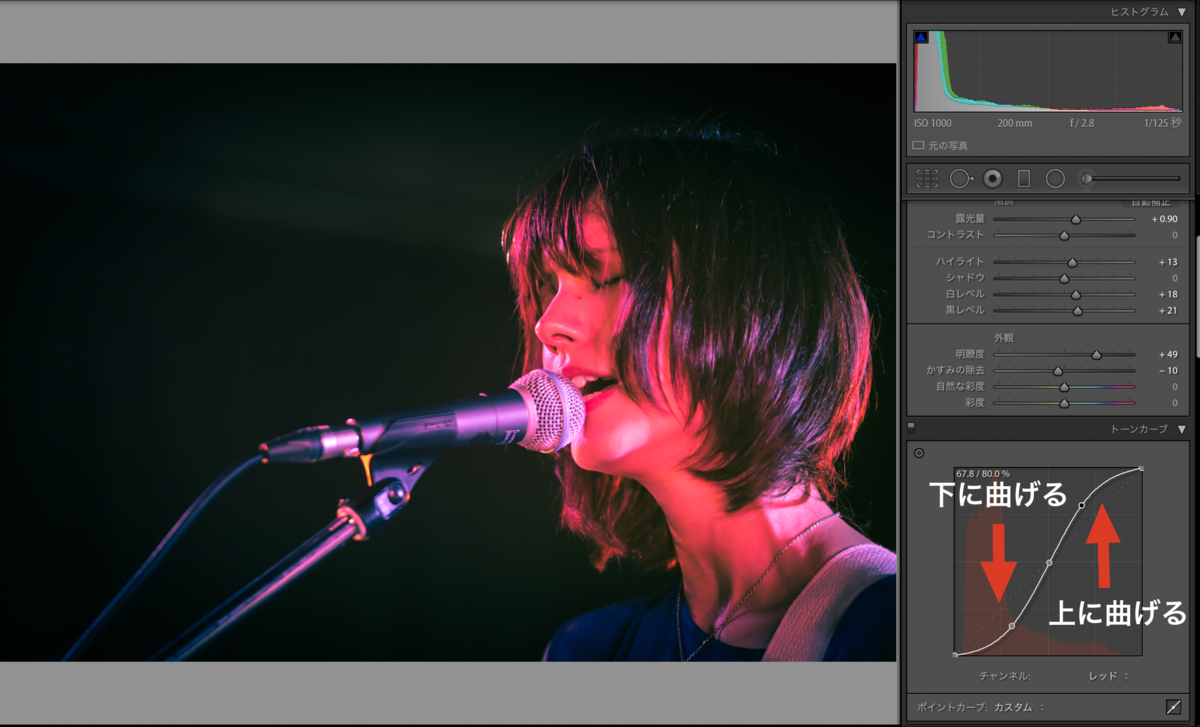The image size is (1200, 727).
Task: Open the チャンネル レッド dropdown
Action: coord(1108,676)
